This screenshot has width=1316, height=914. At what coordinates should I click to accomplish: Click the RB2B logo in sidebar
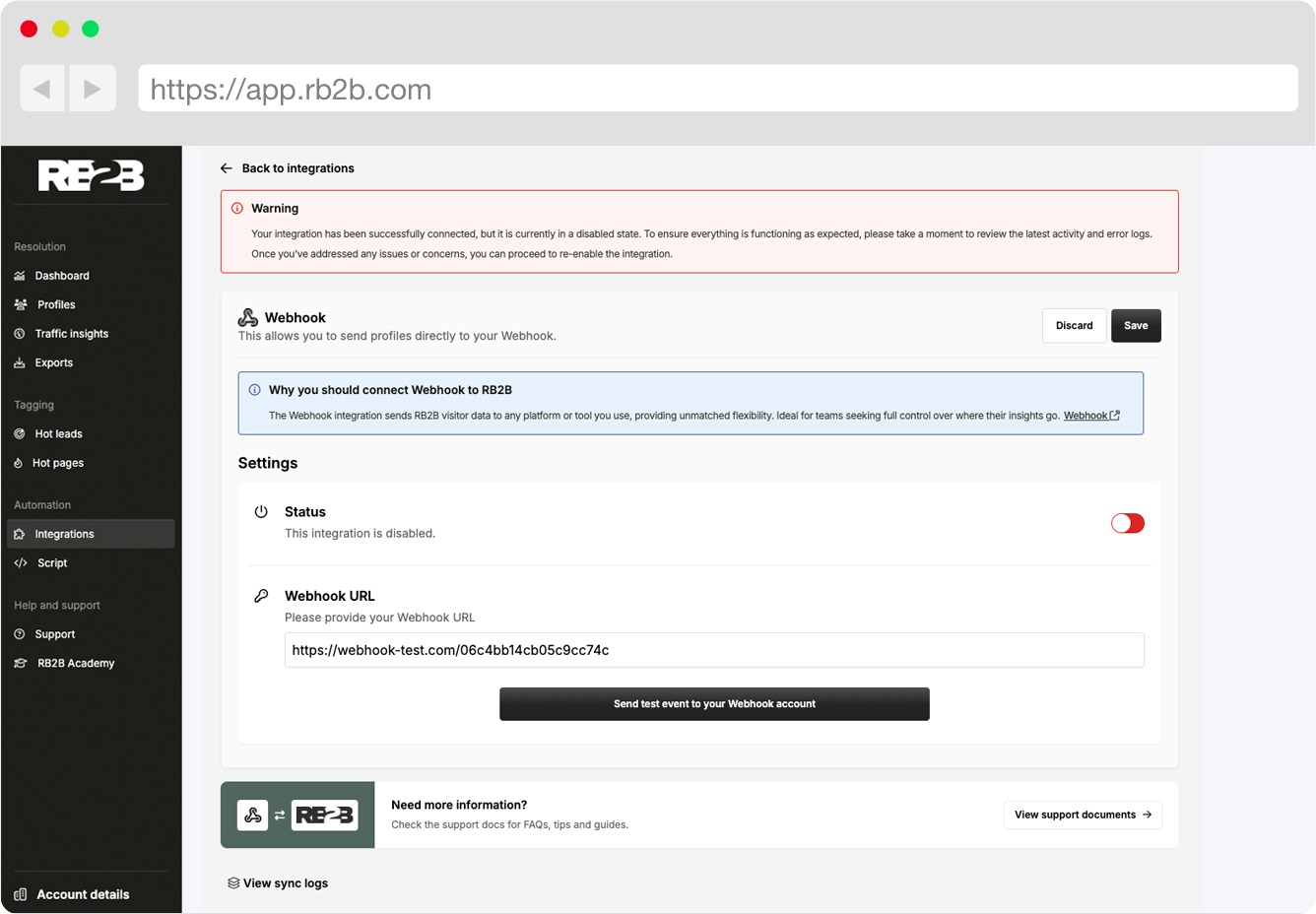(91, 175)
